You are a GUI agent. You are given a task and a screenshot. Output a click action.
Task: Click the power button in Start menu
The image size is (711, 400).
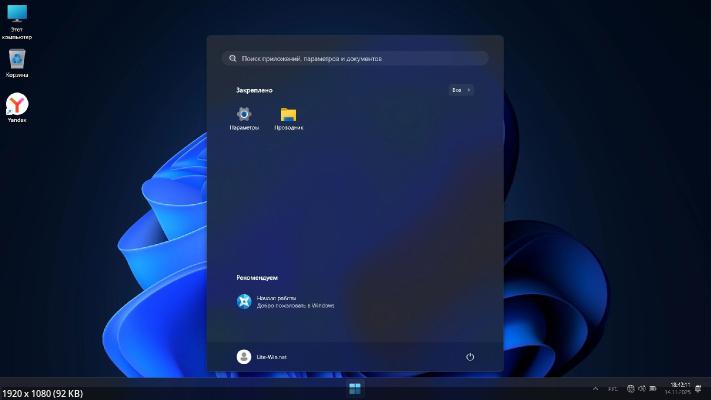click(470, 357)
